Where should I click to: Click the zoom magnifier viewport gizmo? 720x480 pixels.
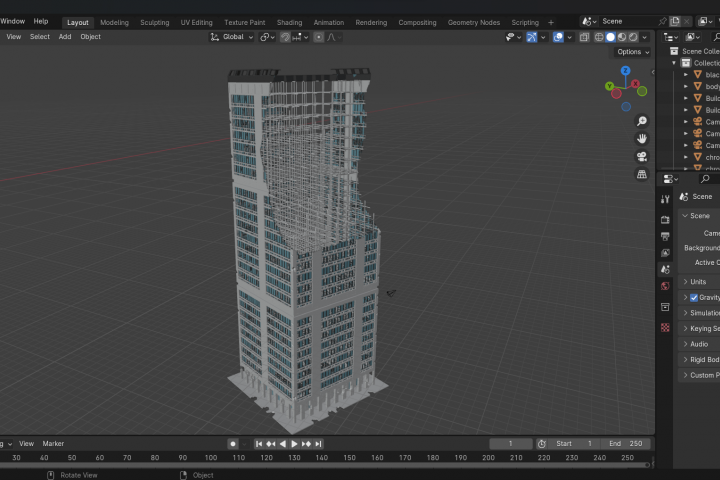click(x=642, y=121)
